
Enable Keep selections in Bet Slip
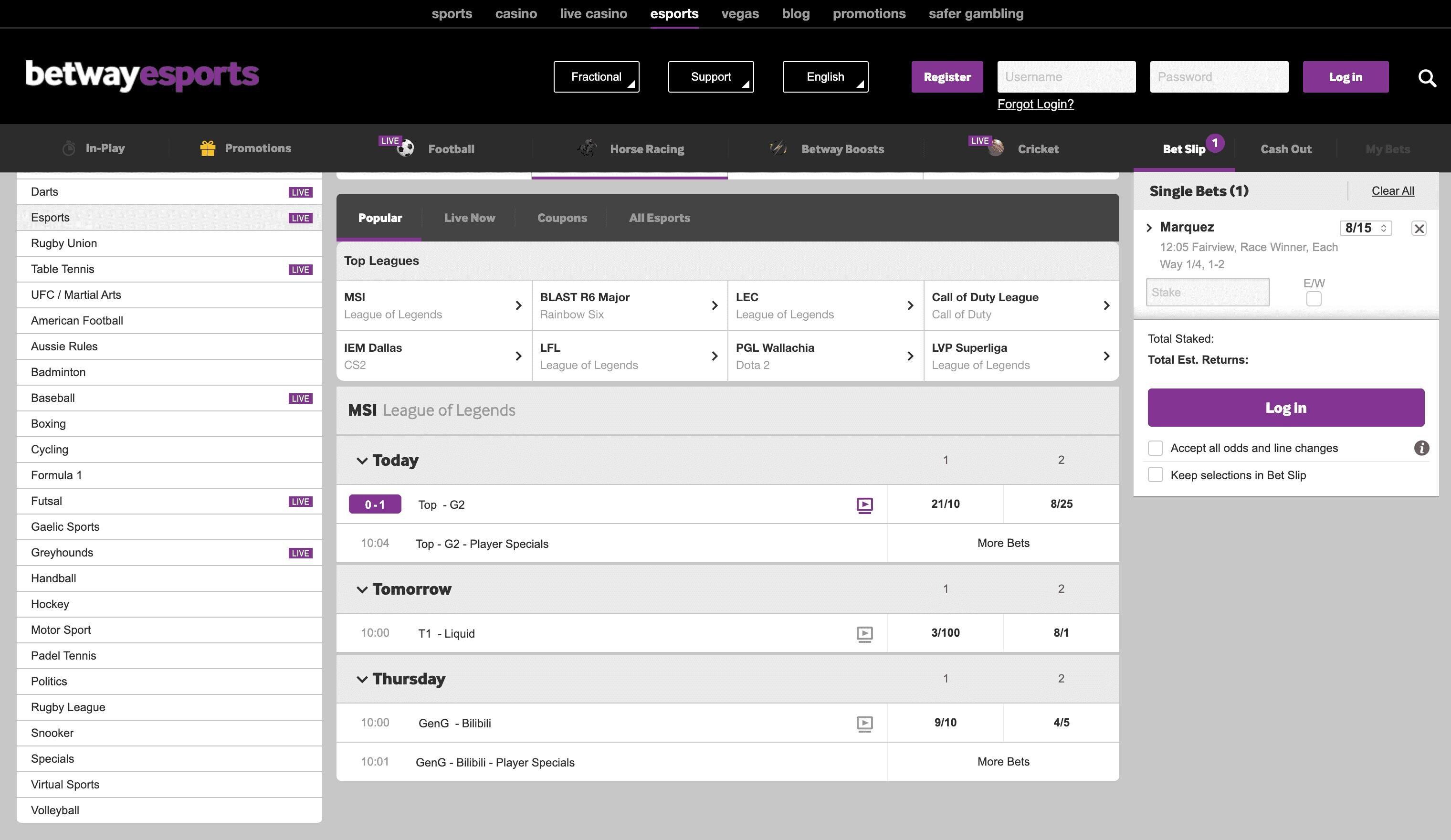1155,475
